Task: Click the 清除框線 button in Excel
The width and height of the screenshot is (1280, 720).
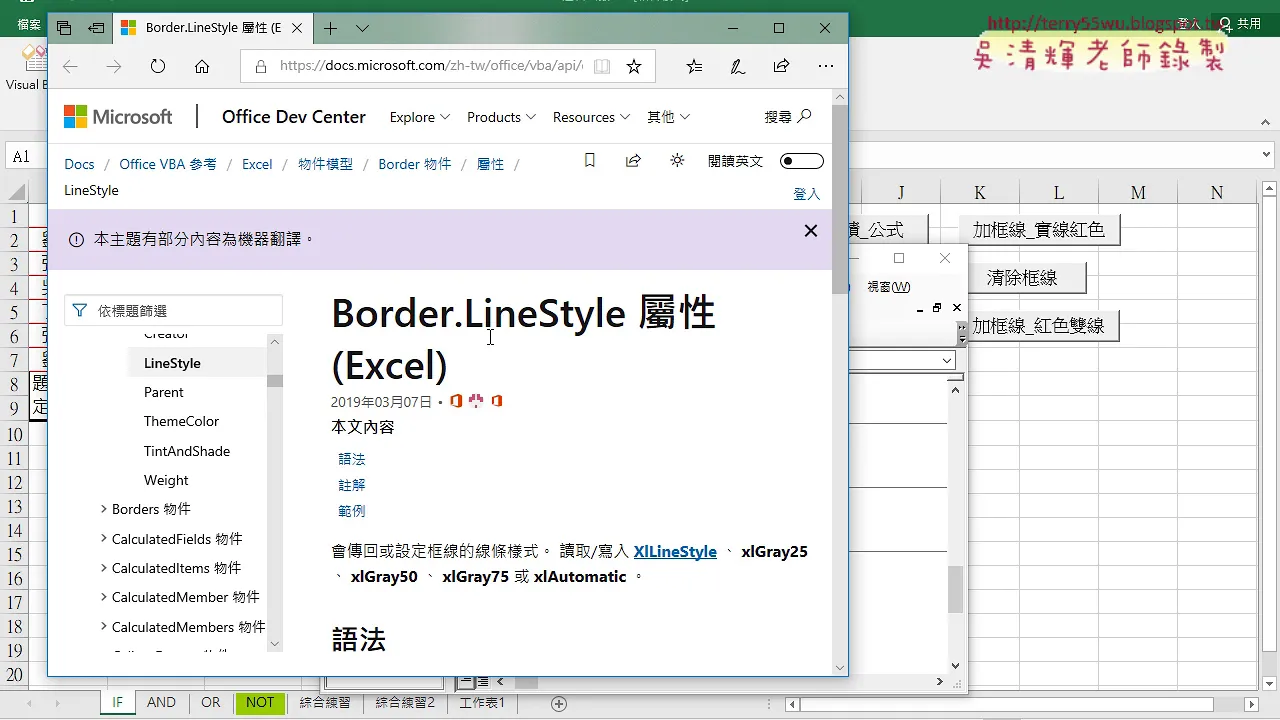Action: 1022,278
